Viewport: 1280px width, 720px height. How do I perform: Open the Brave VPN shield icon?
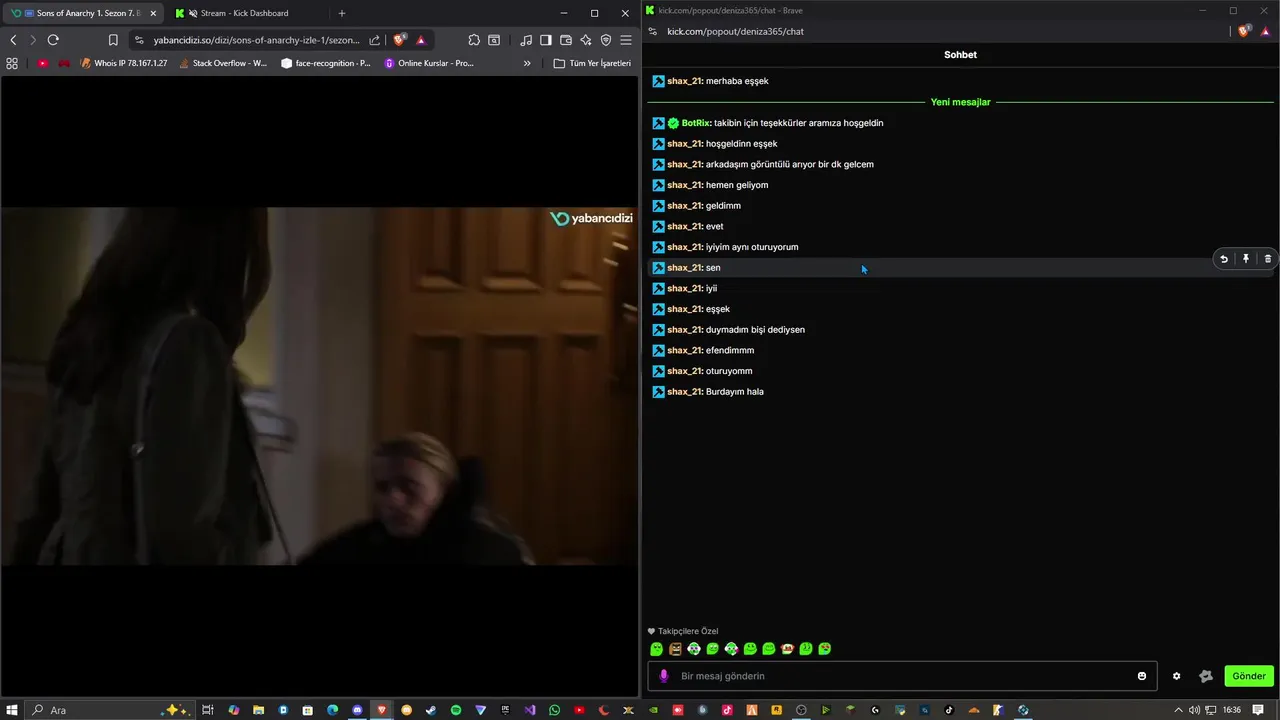tap(606, 40)
